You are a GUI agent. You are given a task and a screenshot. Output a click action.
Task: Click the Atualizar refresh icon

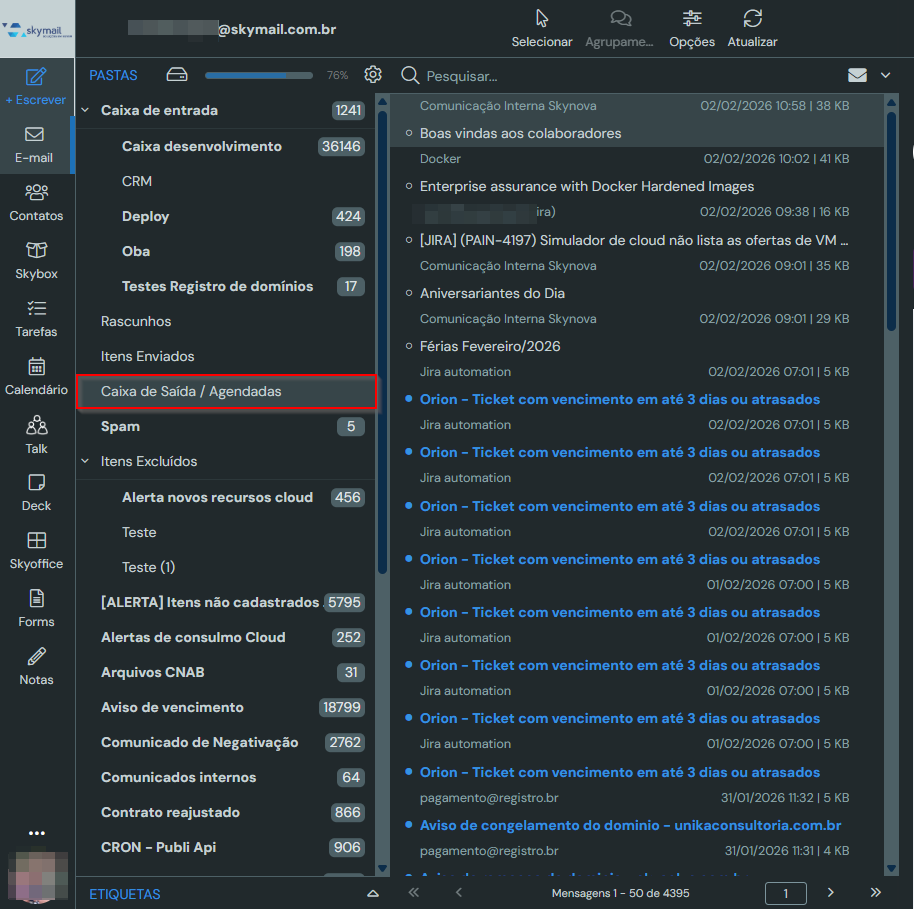click(752, 19)
